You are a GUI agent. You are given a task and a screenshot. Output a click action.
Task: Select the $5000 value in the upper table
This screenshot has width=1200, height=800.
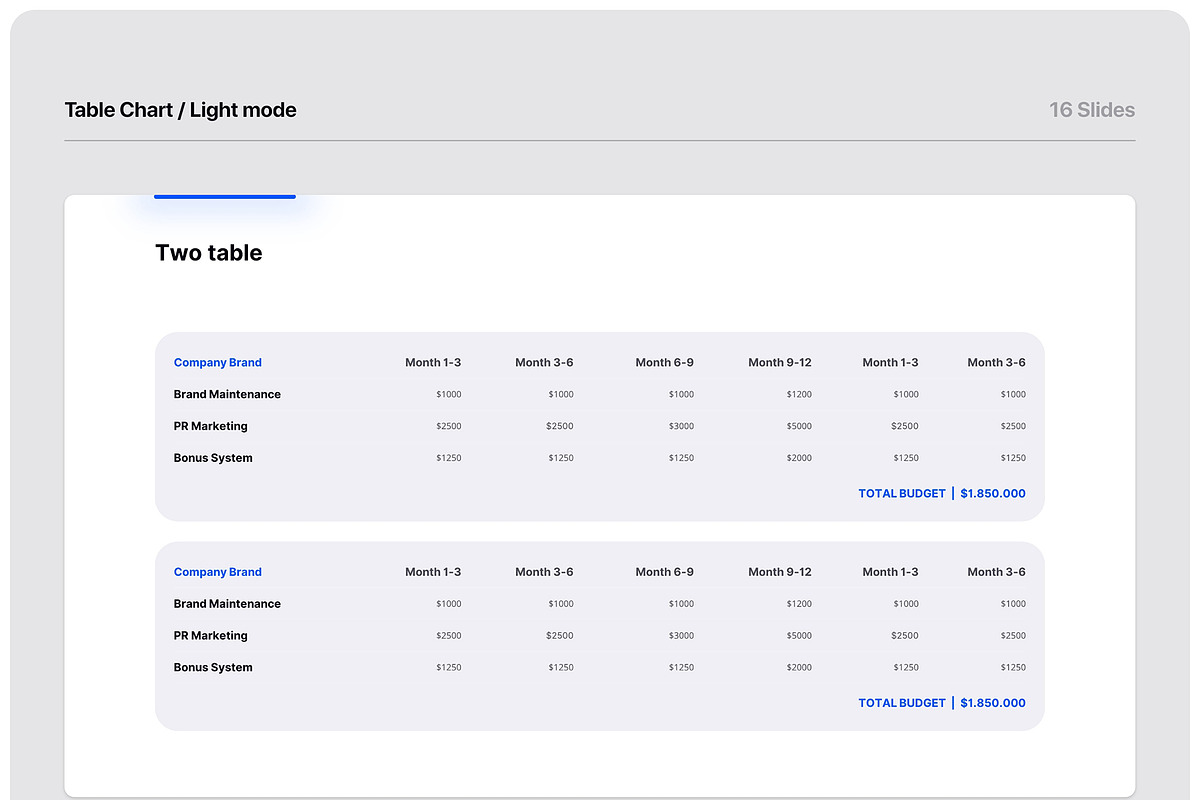pyautogui.click(x=799, y=427)
